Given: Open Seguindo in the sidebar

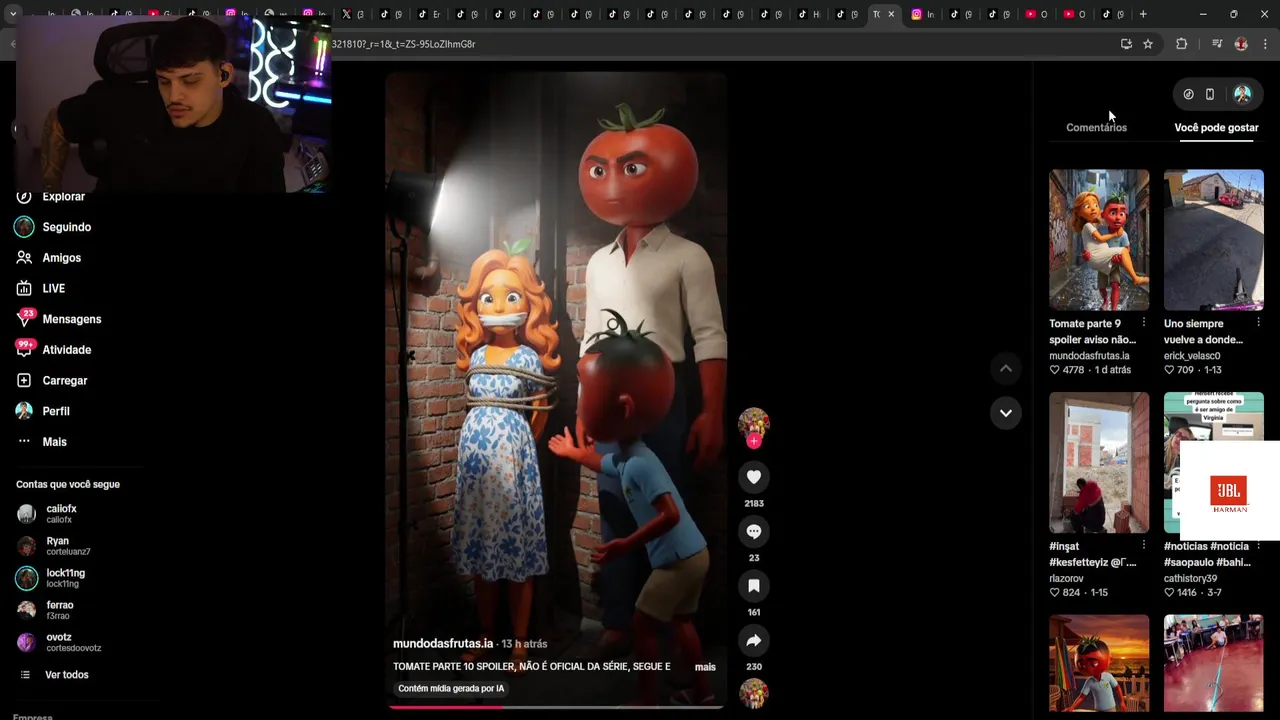Looking at the screenshot, I should pos(53,227).
